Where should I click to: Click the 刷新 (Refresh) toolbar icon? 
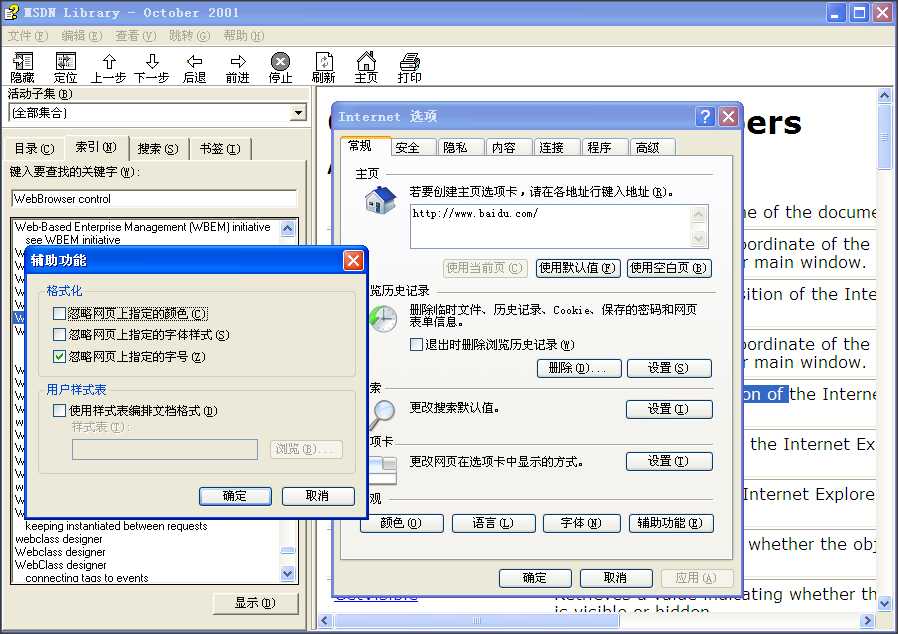tap(324, 68)
